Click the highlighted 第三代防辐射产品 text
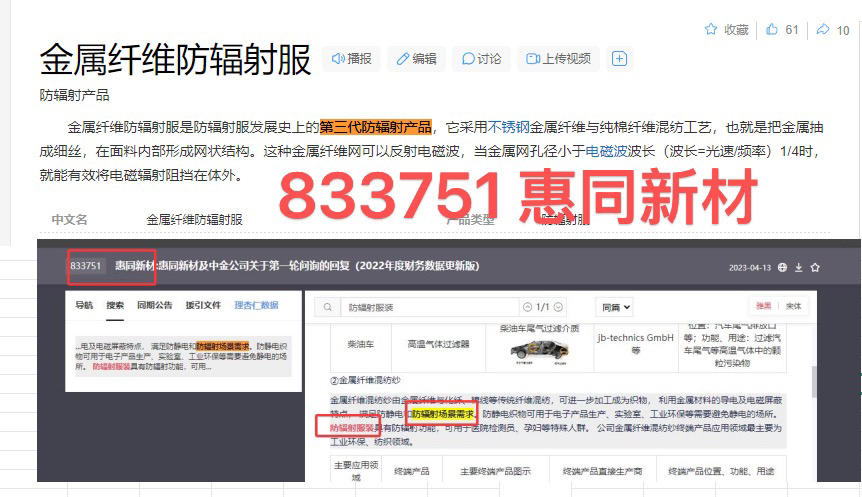 point(375,128)
